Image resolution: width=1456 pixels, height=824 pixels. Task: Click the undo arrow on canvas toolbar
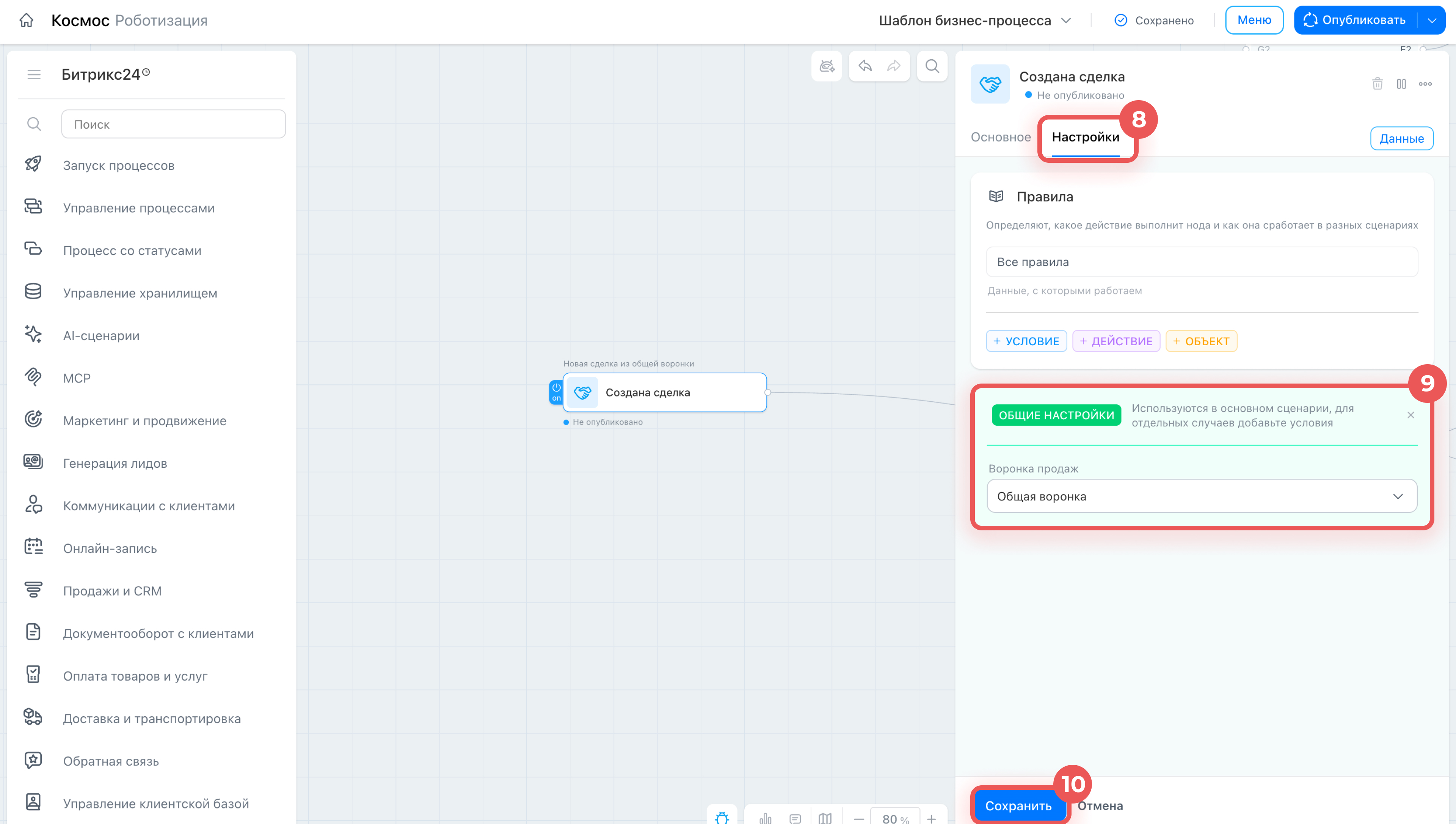[x=865, y=66]
